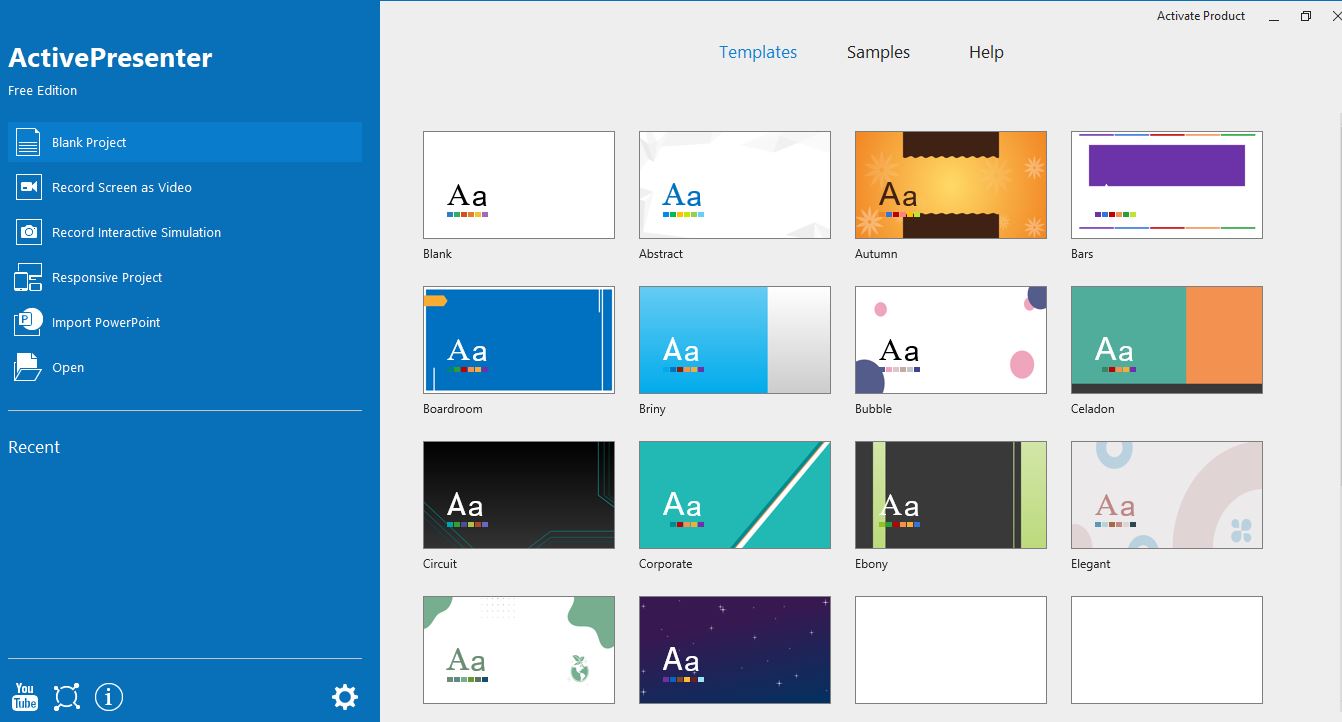
Task: Click the Autumn template name
Action: click(x=876, y=254)
